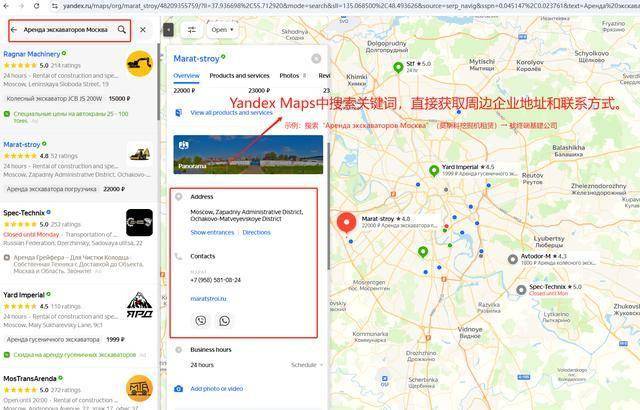The image size is (640, 410).
Task: Switch to Products and services tab
Action: pos(240,75)
